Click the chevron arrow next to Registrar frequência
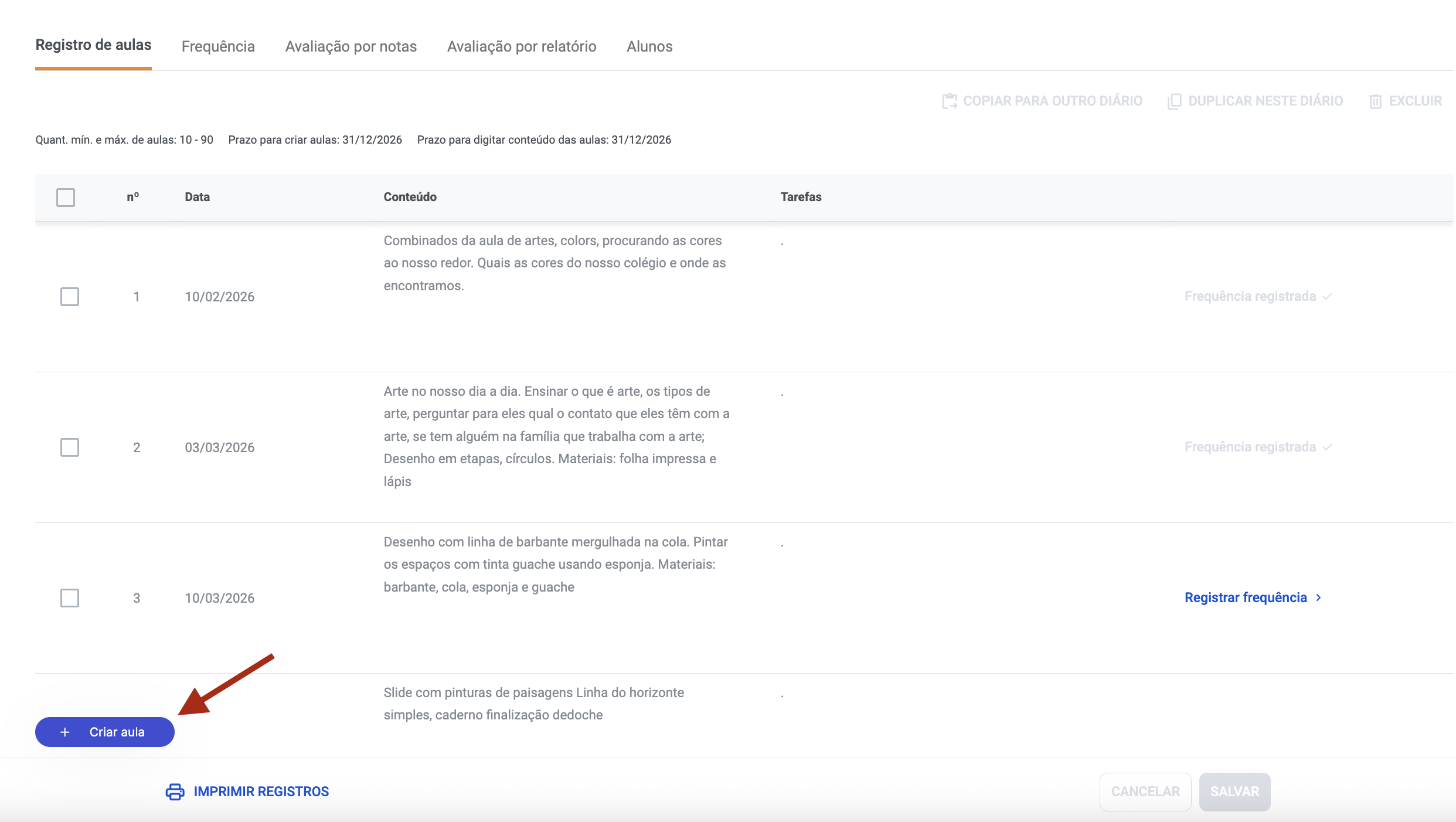The width and height of the screenshot is (1456, 822). tap(1318, 597)
